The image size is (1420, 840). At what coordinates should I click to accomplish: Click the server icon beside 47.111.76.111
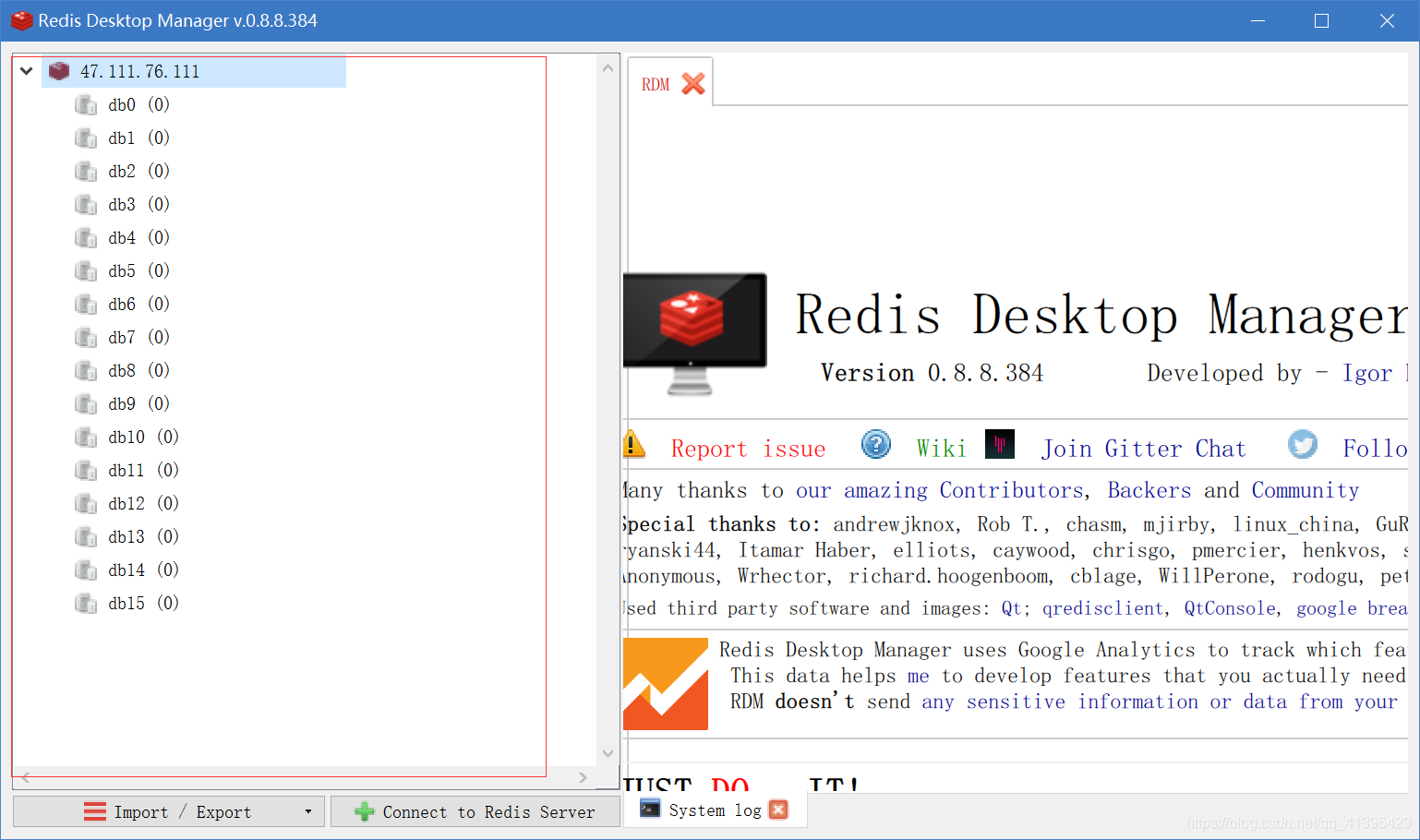pos(59,71)
